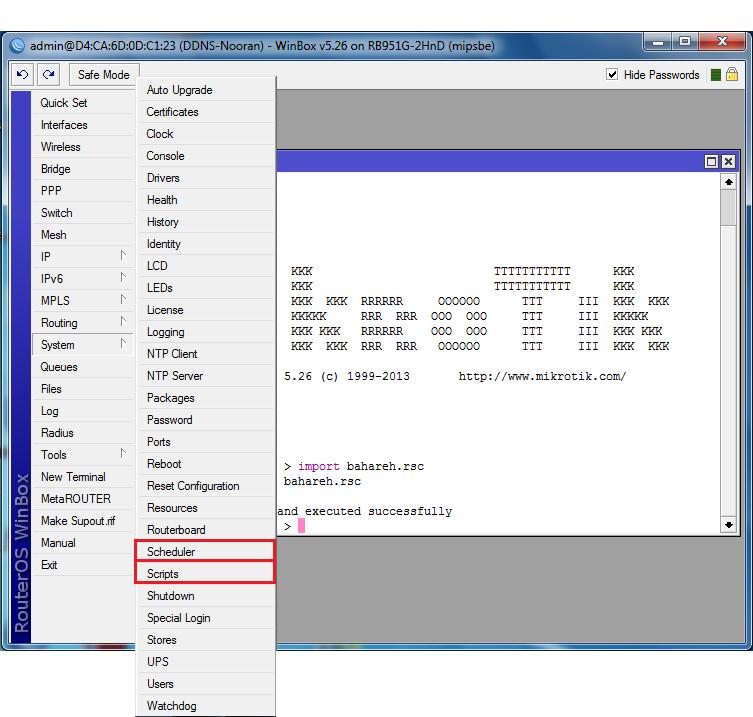Open the Bridge menu
This screenshot has width=753, height=717.
(x=83, y=169)
